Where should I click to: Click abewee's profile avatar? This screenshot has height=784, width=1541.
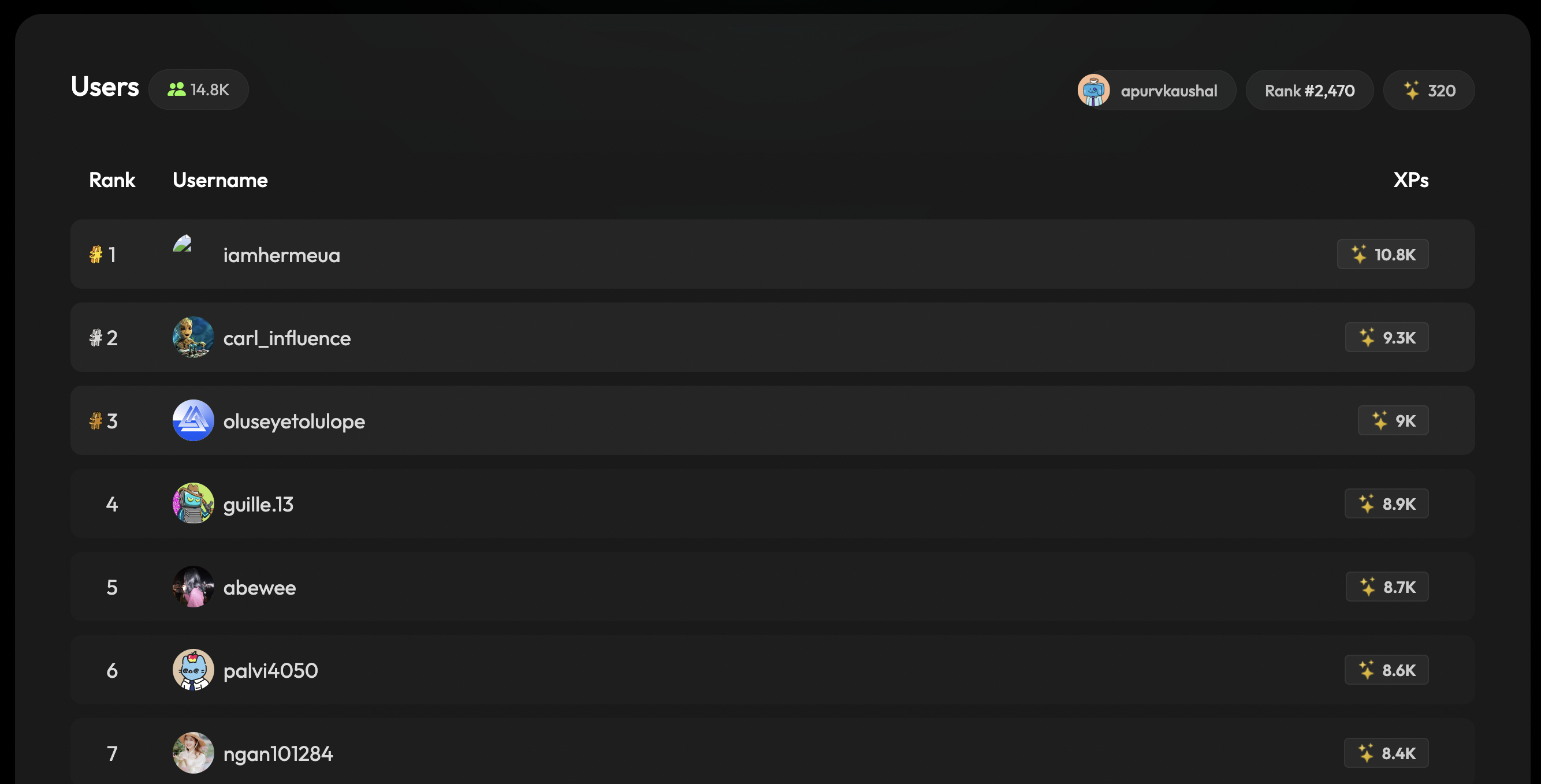193,587
